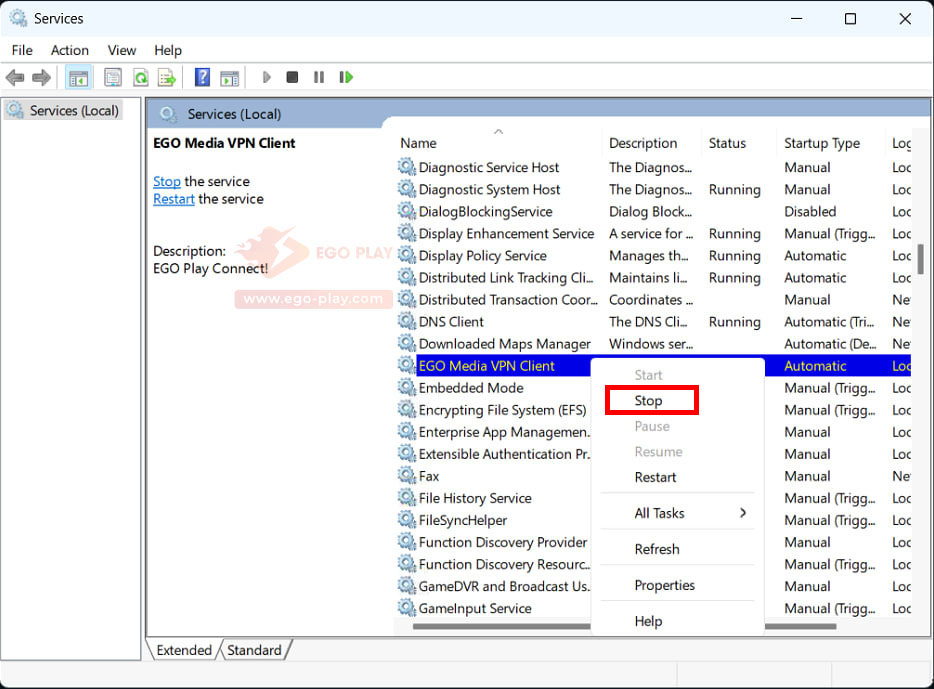Click the gear icon beside Display Policy Service
Screen dimensions: 934x689
coord(407,255)
